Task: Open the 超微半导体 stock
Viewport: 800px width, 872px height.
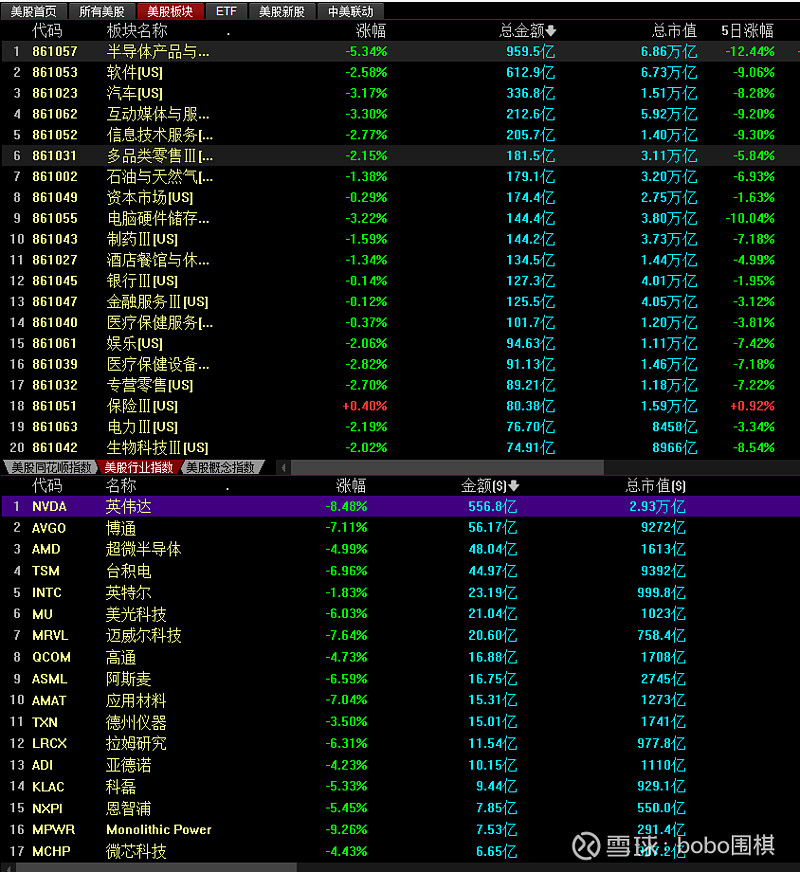Action: [143, 549]
